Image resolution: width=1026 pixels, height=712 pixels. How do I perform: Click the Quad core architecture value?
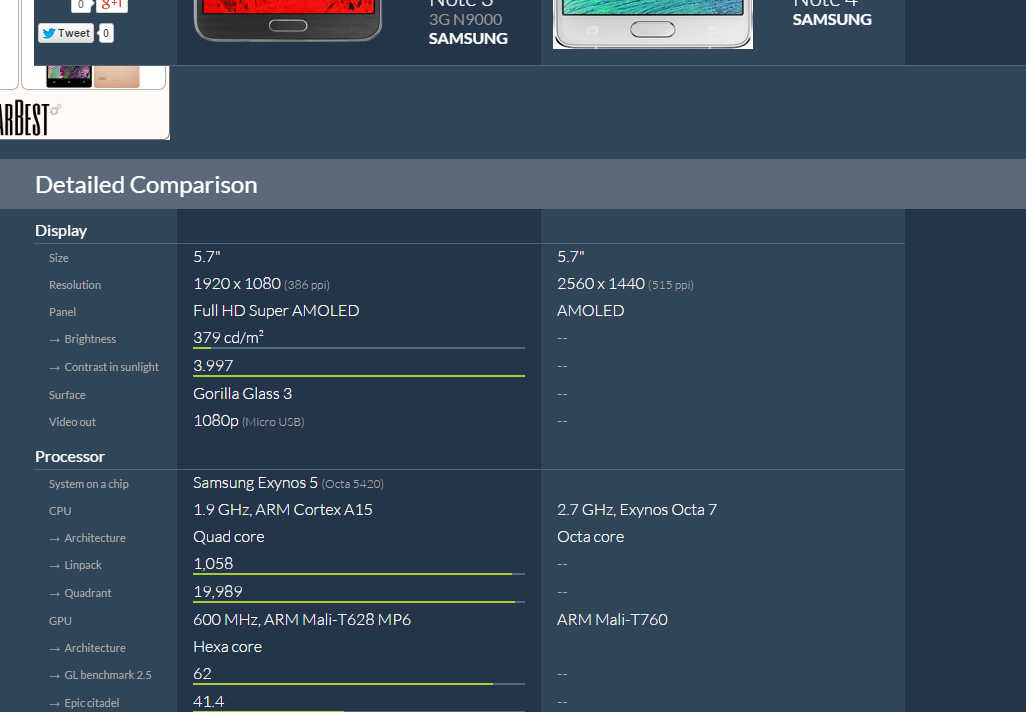click(229, 537)
